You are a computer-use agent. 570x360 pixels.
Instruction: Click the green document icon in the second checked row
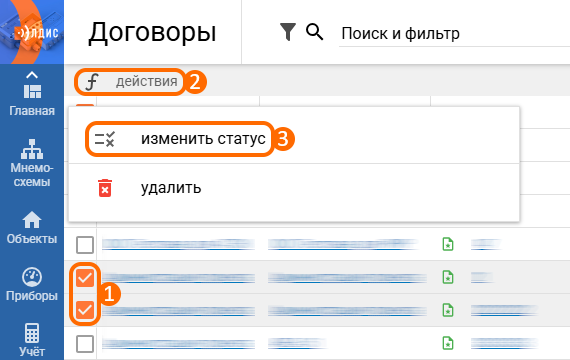(448, 310)
